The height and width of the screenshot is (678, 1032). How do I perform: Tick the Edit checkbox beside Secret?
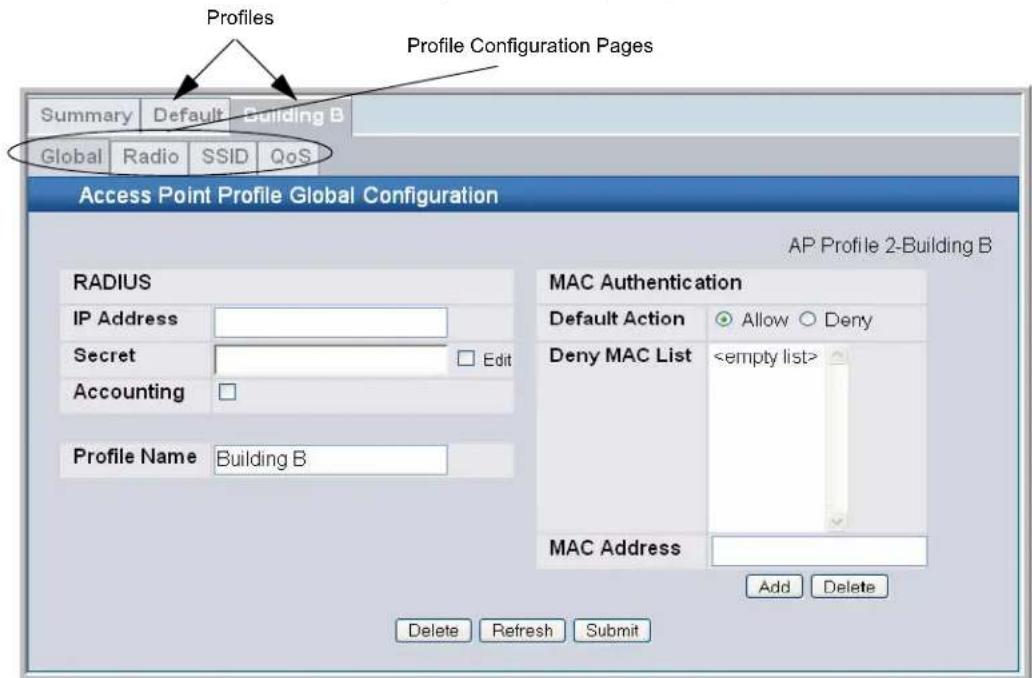pos(466,358)
